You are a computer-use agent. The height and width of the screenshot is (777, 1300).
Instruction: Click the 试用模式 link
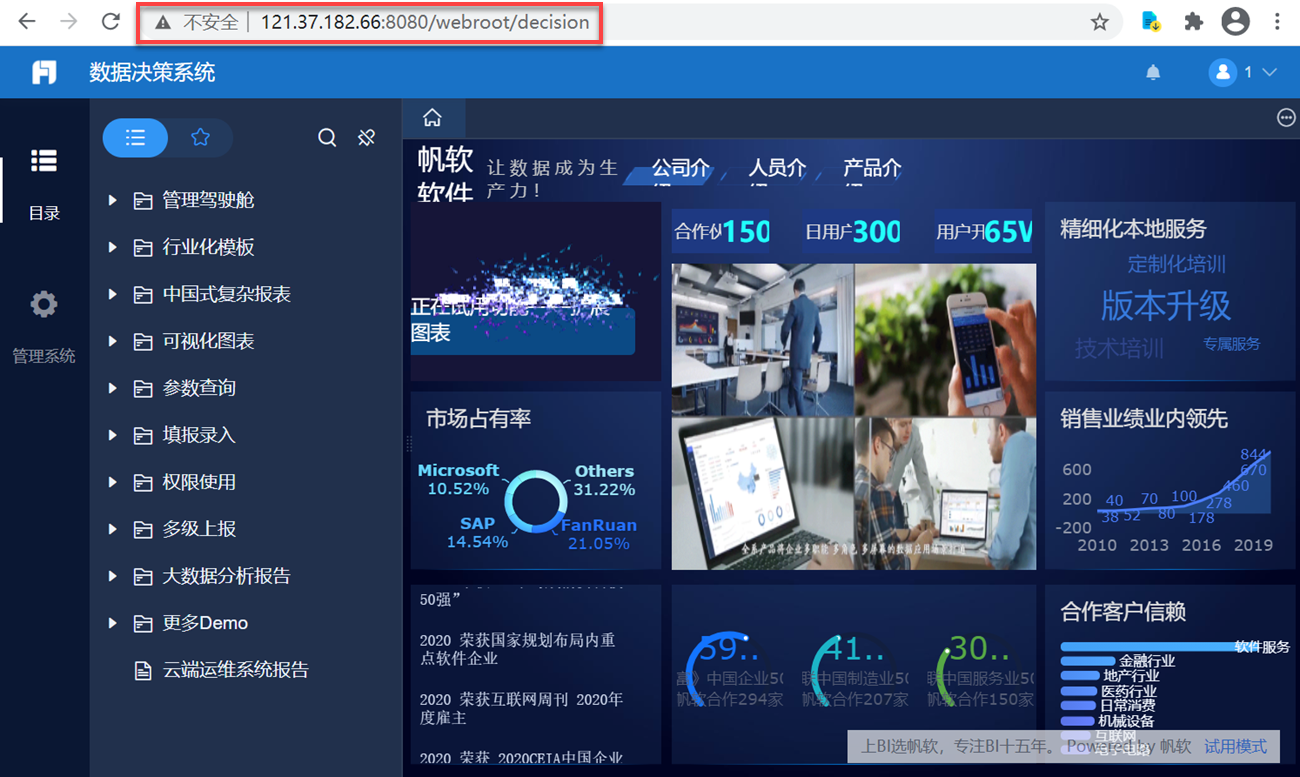[x=1235, y=747]
